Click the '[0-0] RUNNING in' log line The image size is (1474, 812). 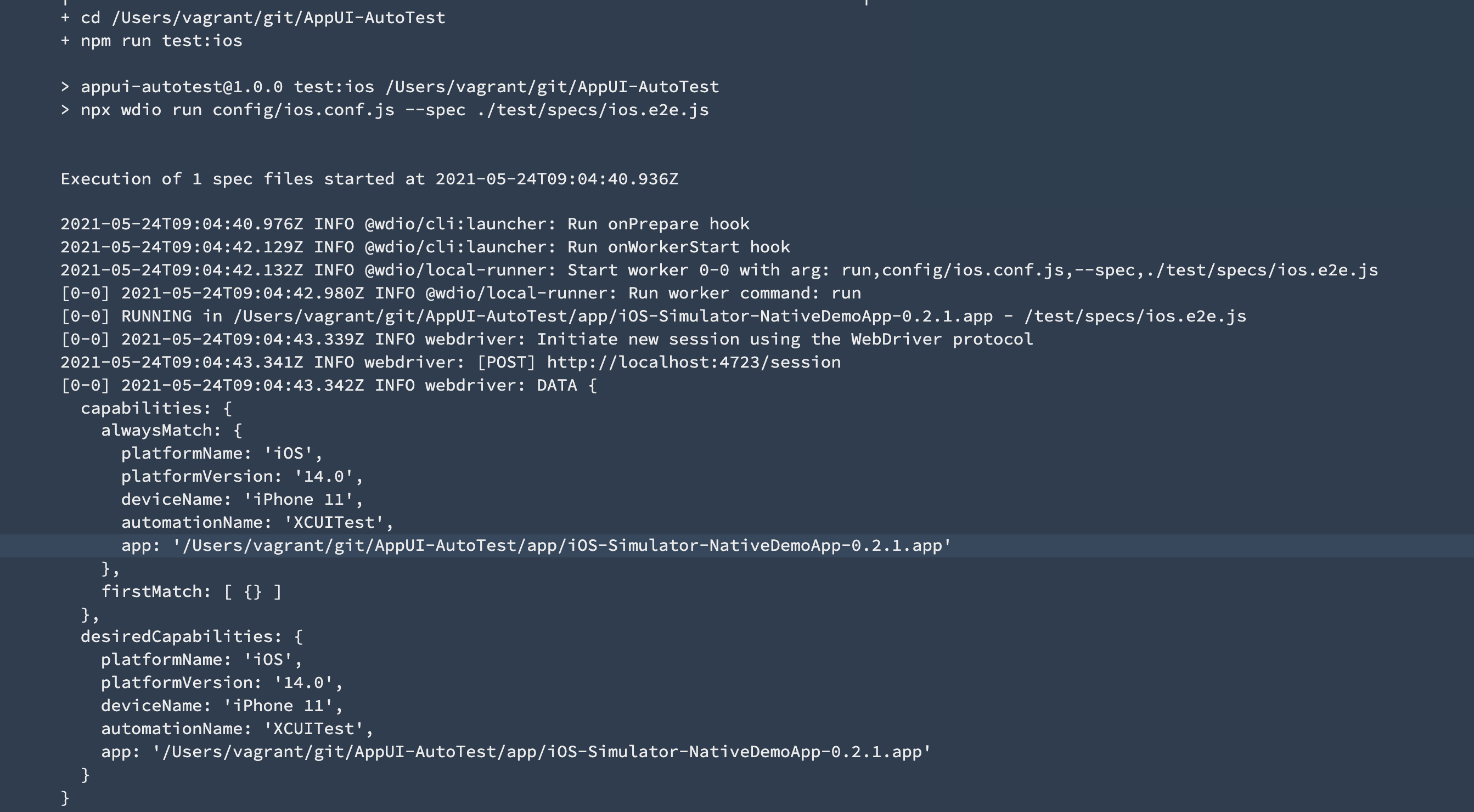653,316
